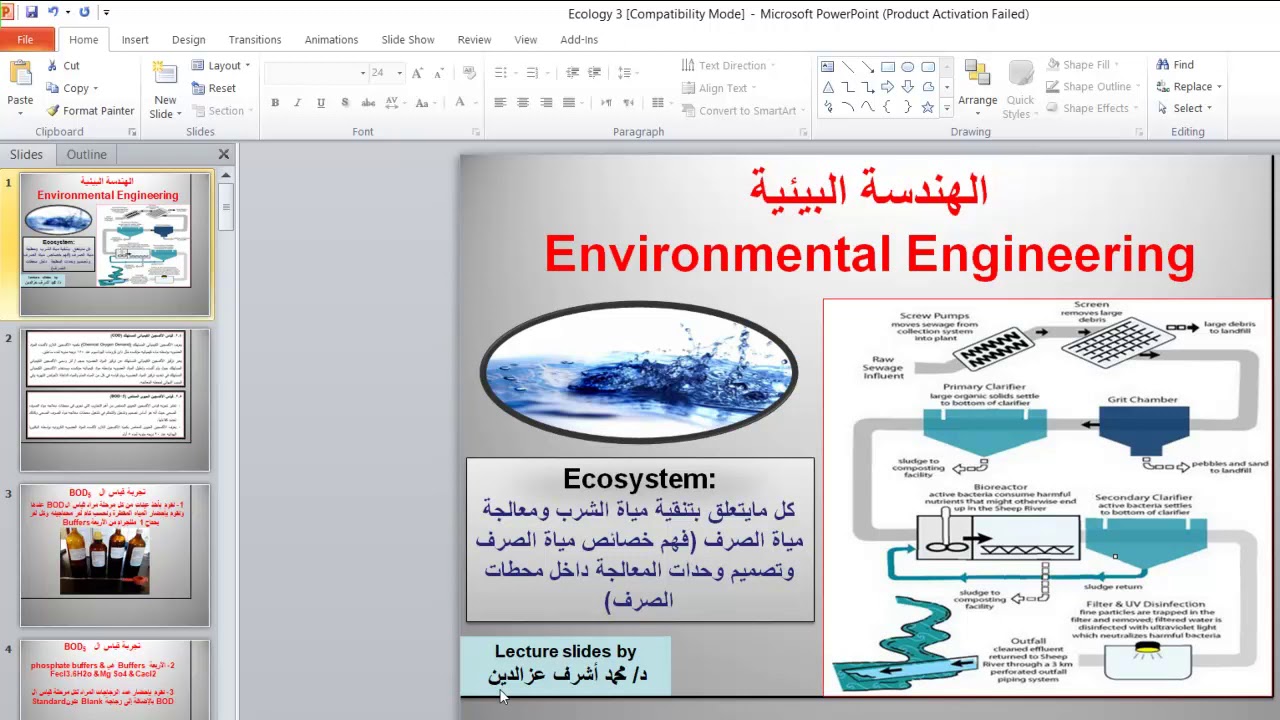Screen dimensions: 1280x720
Task: Toggle Center text alignment
Action: click(x=523, y=103)
